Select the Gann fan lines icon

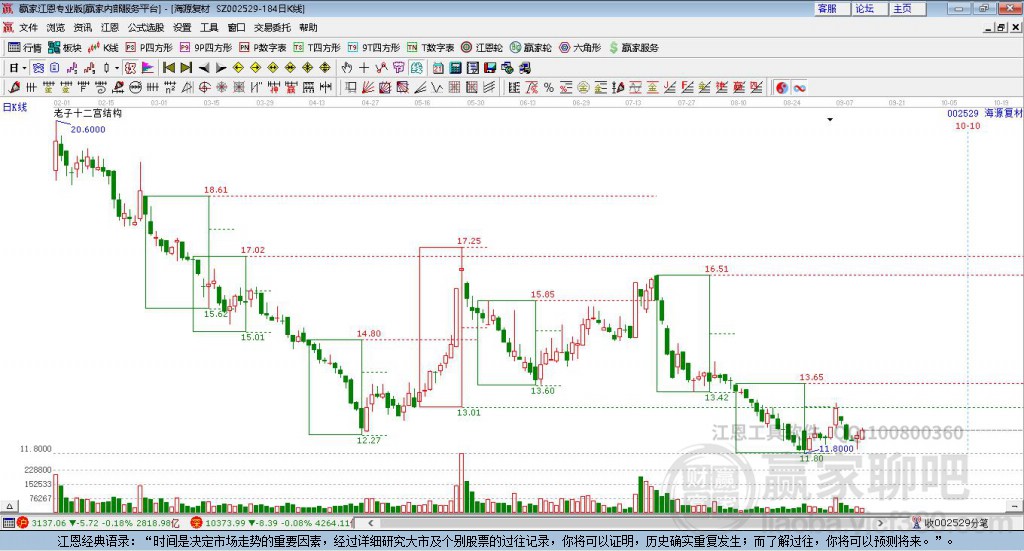tap(368, 87)
